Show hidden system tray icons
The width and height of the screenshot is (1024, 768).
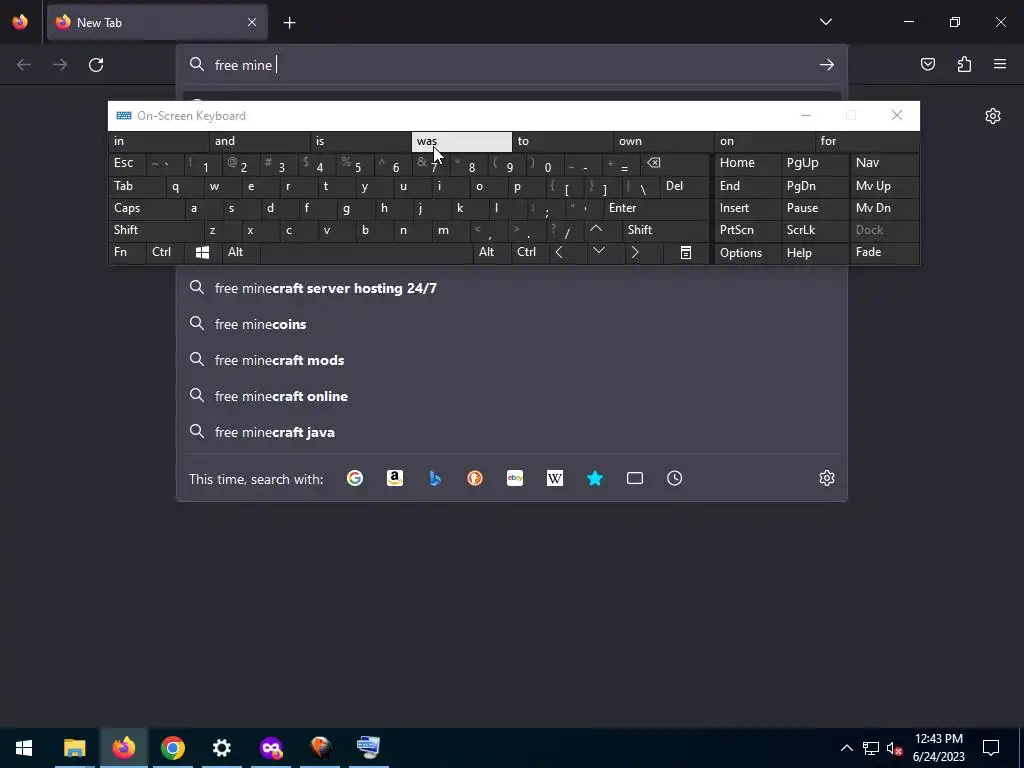pyautogui.click(x=846, y=748)
